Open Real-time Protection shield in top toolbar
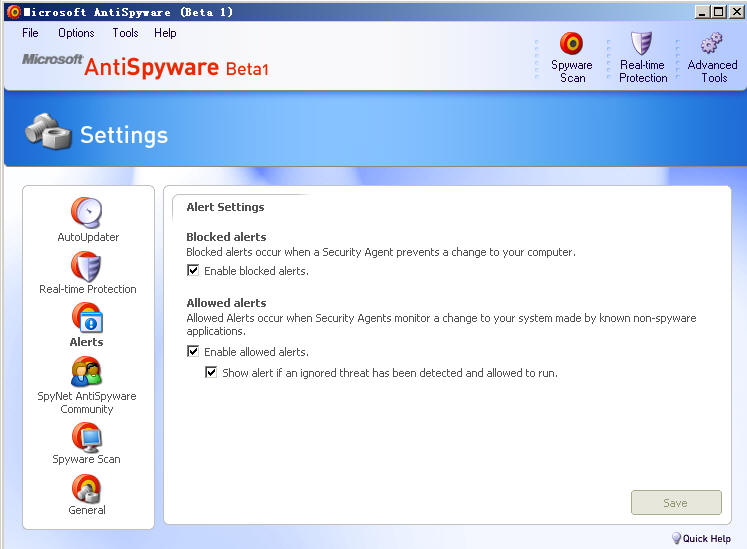 tap(641, 43)
